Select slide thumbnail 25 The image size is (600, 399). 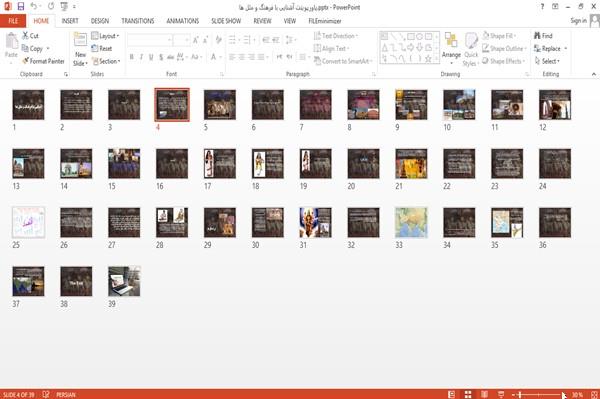[28, 222]
